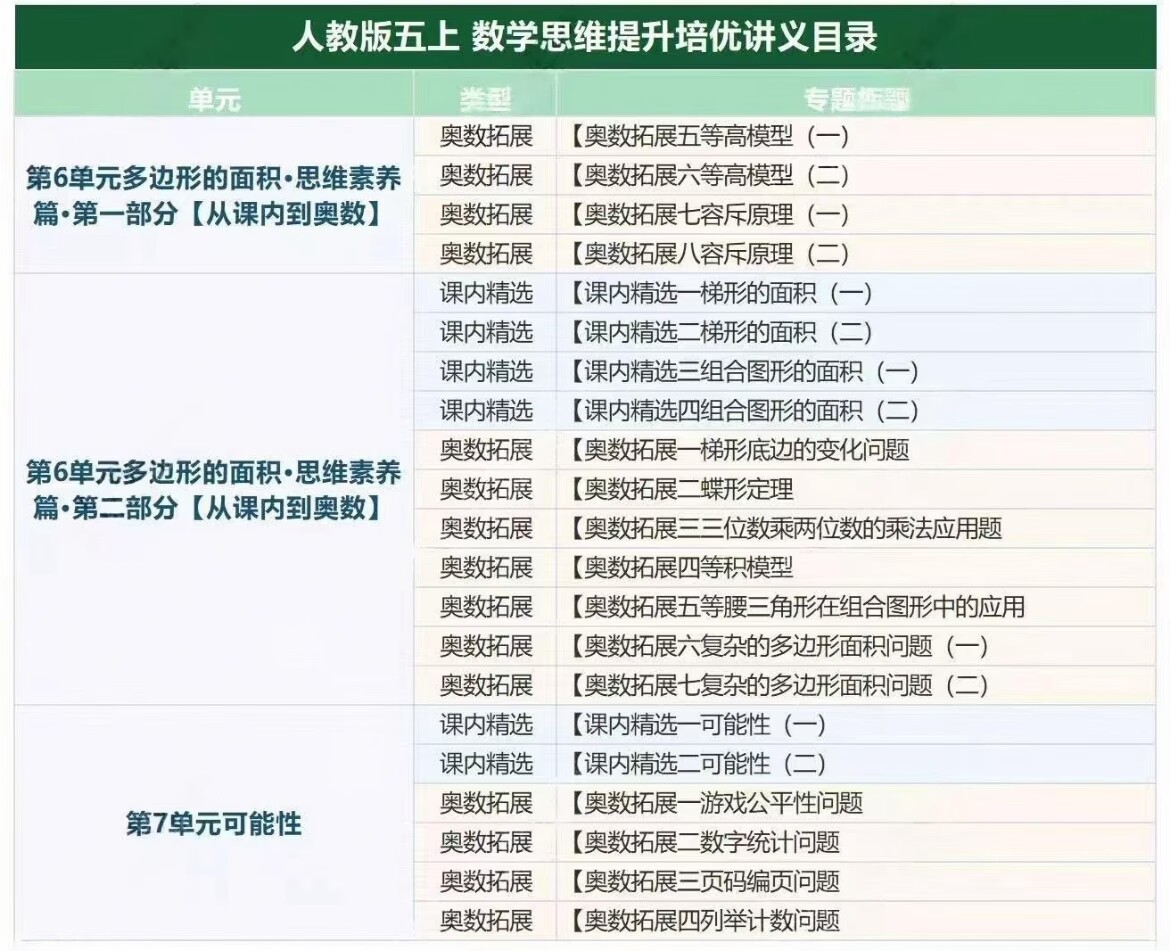Click the 第7单元可能性 unit cell
The height and width of the screenshot is (951, 1170).
point(213,823)
